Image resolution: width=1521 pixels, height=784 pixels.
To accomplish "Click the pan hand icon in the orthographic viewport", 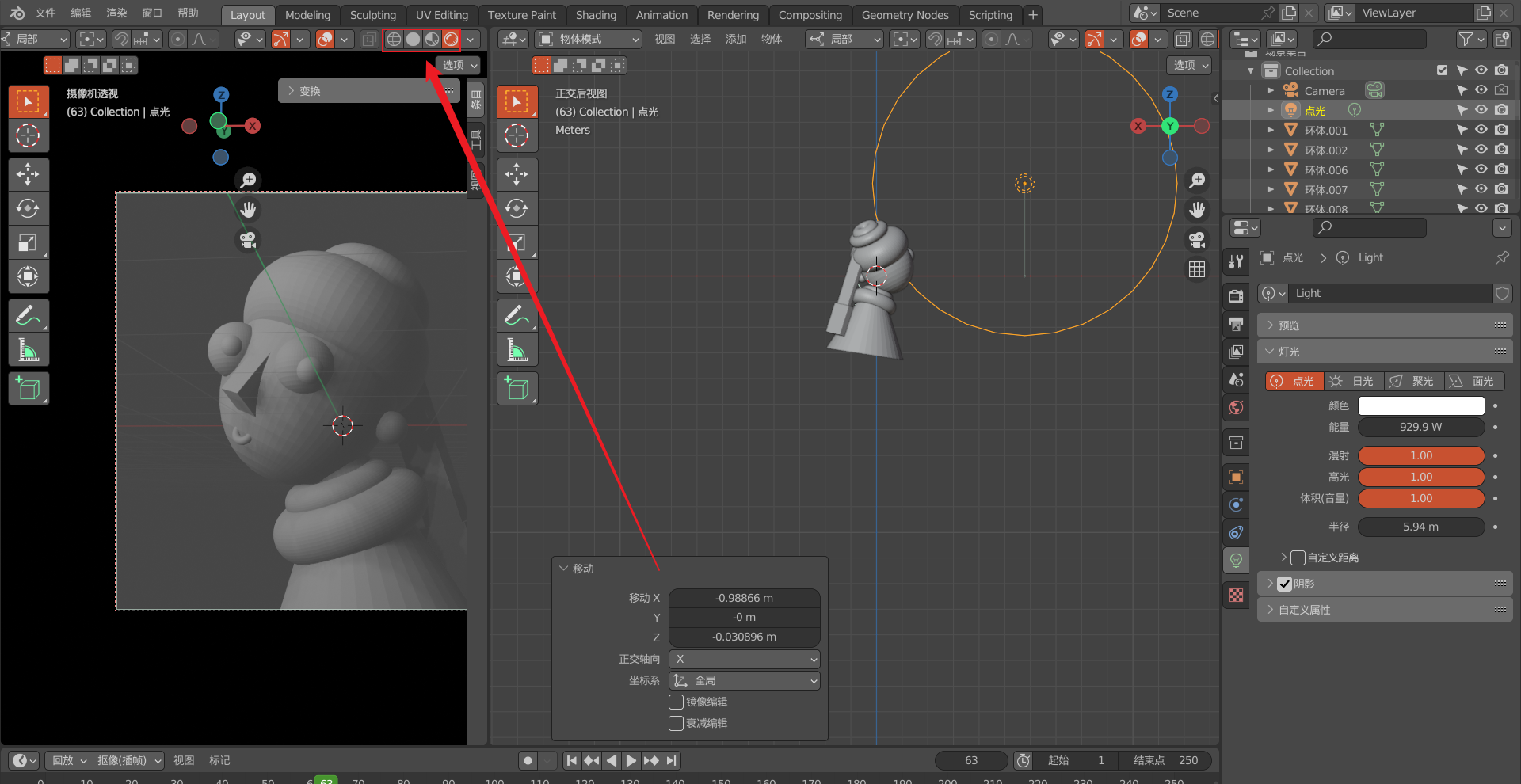I will click(x=1197, y=210).
